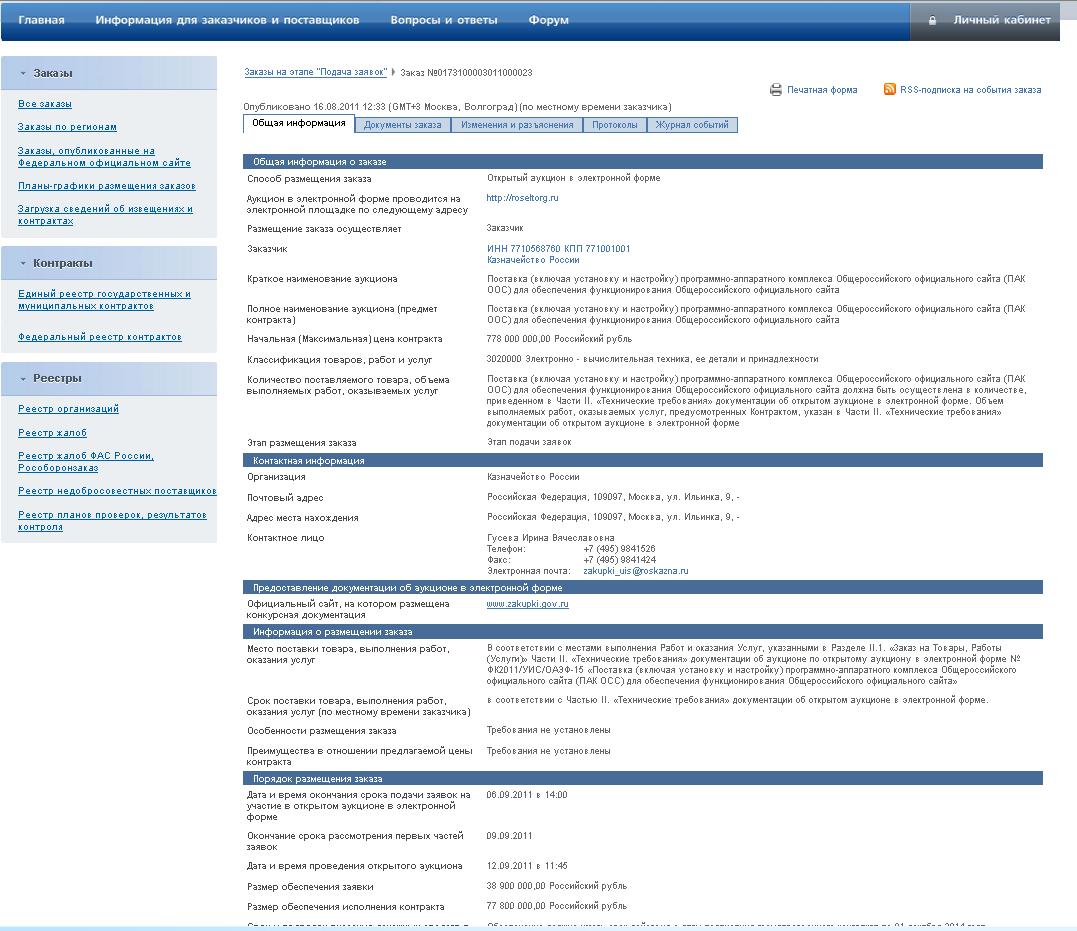
Task: Follow the breadcrumb link Заказы на этапе Подача заявок
Action: tap(315, 73)
